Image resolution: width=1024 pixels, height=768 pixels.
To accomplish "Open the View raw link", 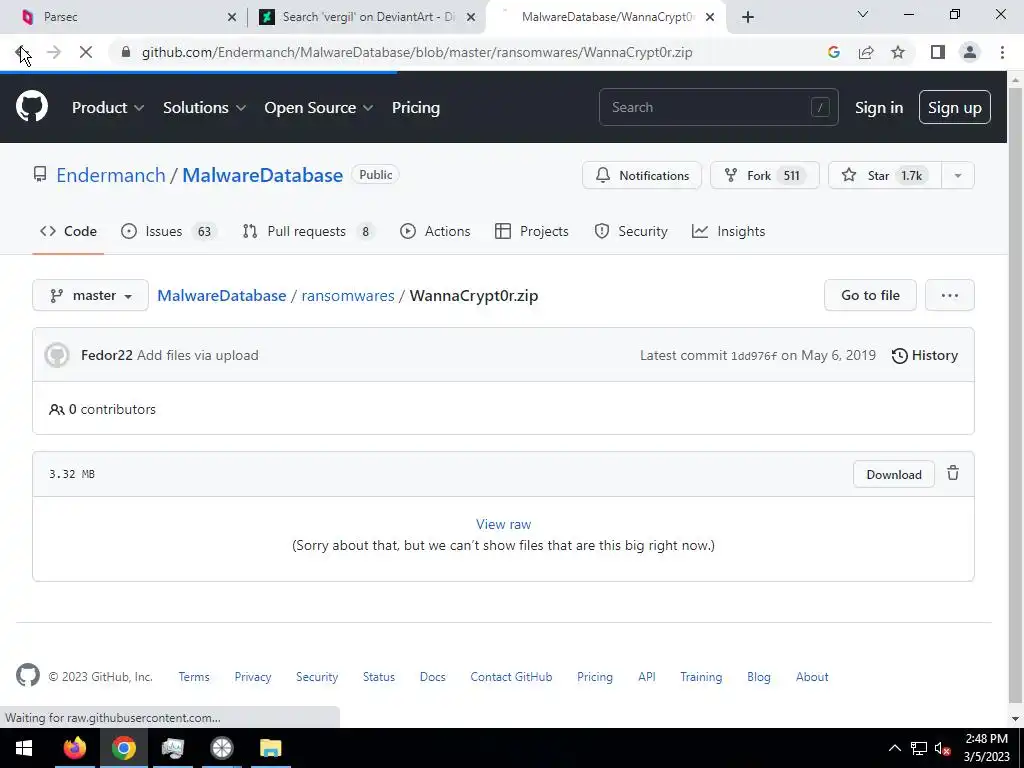I will point(504,524).
